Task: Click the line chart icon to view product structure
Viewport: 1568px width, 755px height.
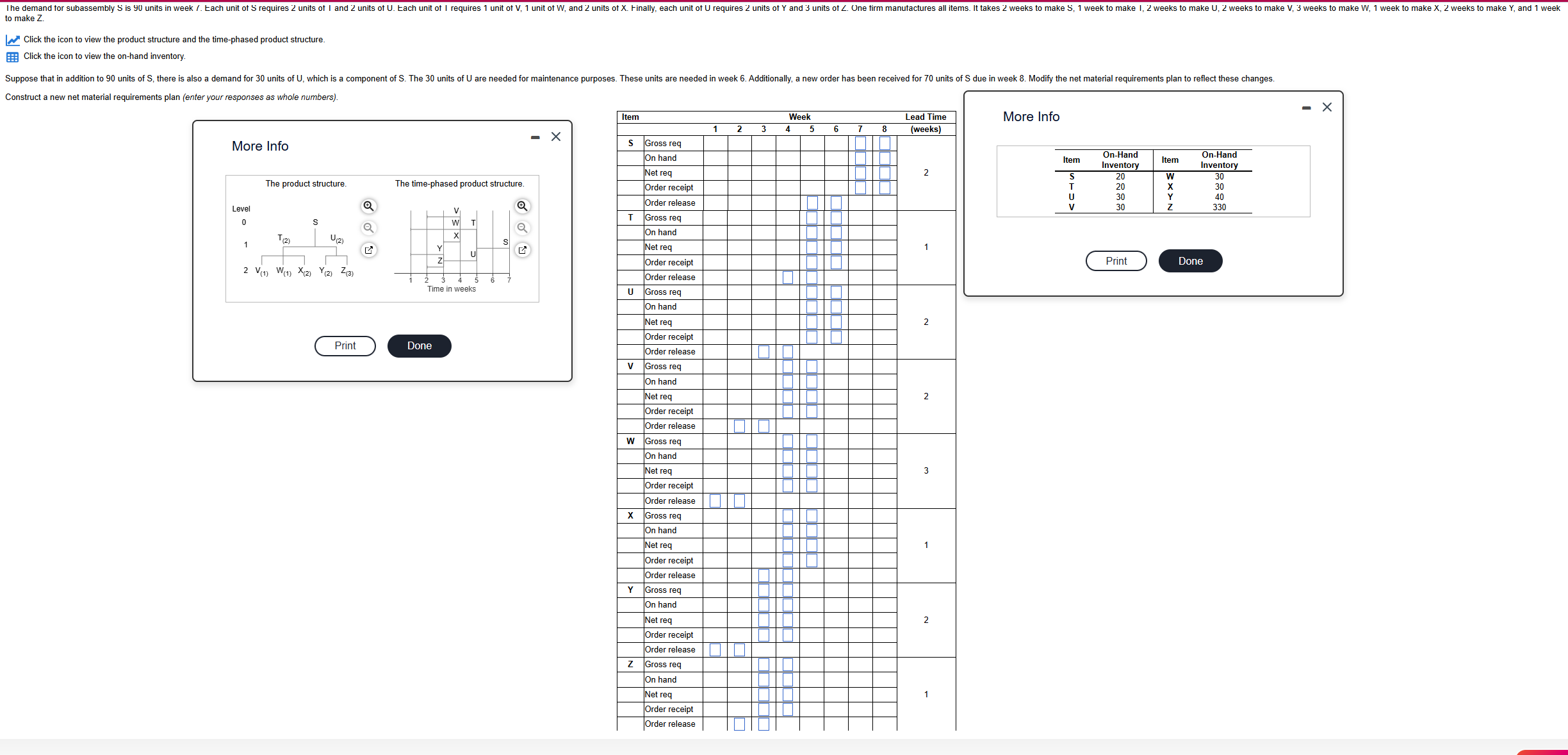Action: (x=12, y=40)
